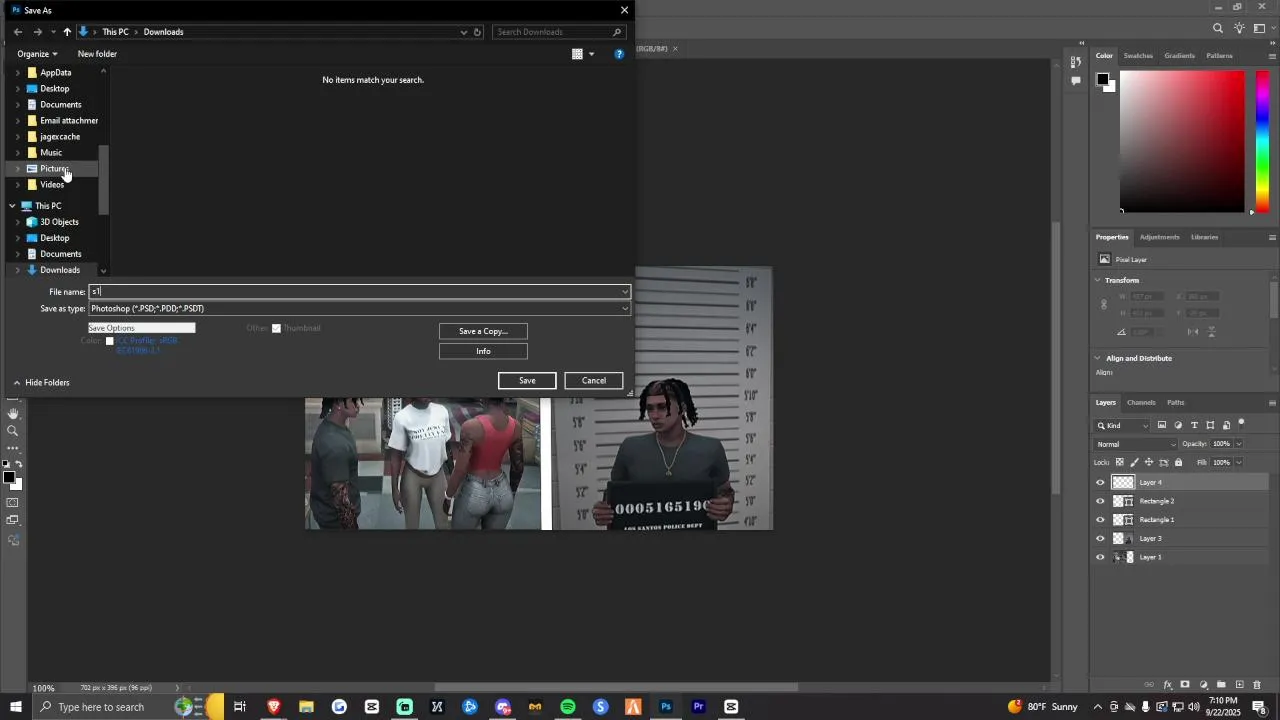
Task: Lock all padlock icon
Action: pos(1178,462)
